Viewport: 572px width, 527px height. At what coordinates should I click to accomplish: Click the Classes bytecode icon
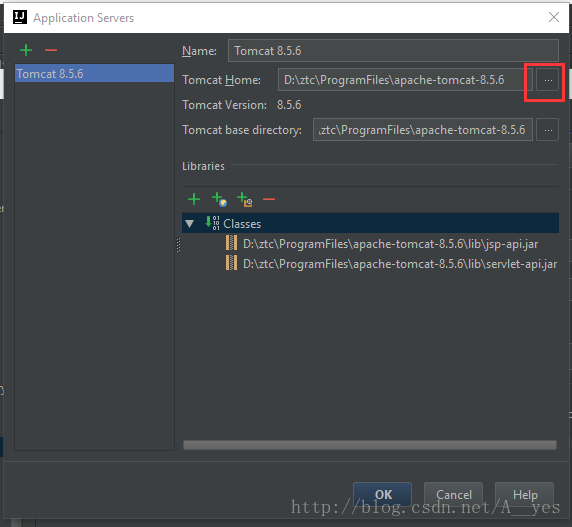point(213,223)
